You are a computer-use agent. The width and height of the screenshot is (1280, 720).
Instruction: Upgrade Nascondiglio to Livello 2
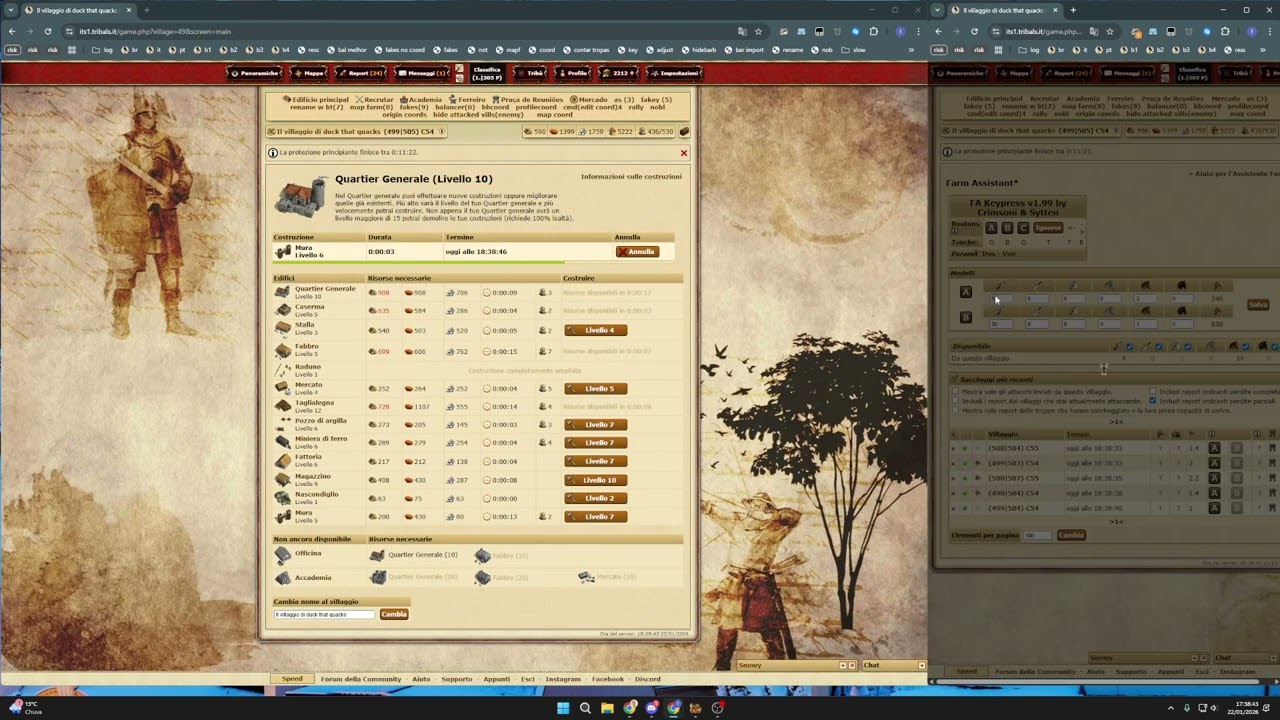tap(596, 498)
